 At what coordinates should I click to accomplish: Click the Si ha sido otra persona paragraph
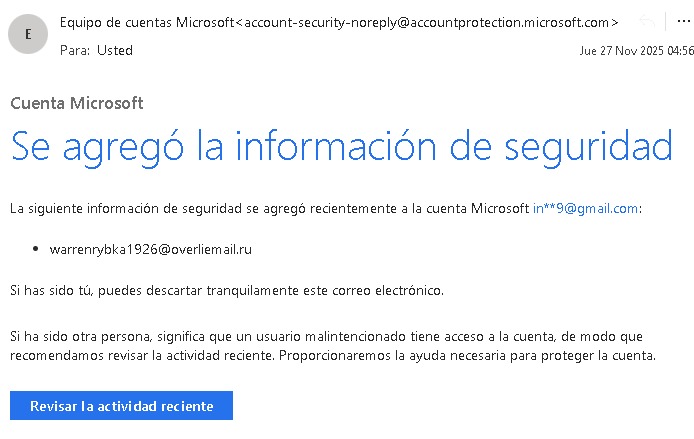coord(332,335)
